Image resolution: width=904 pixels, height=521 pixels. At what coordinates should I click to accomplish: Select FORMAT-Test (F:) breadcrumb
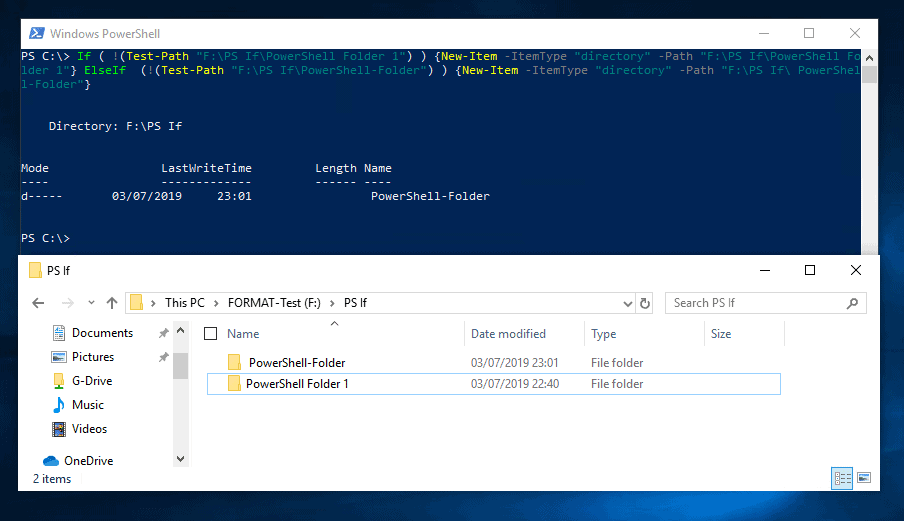(x=274, y=303)
